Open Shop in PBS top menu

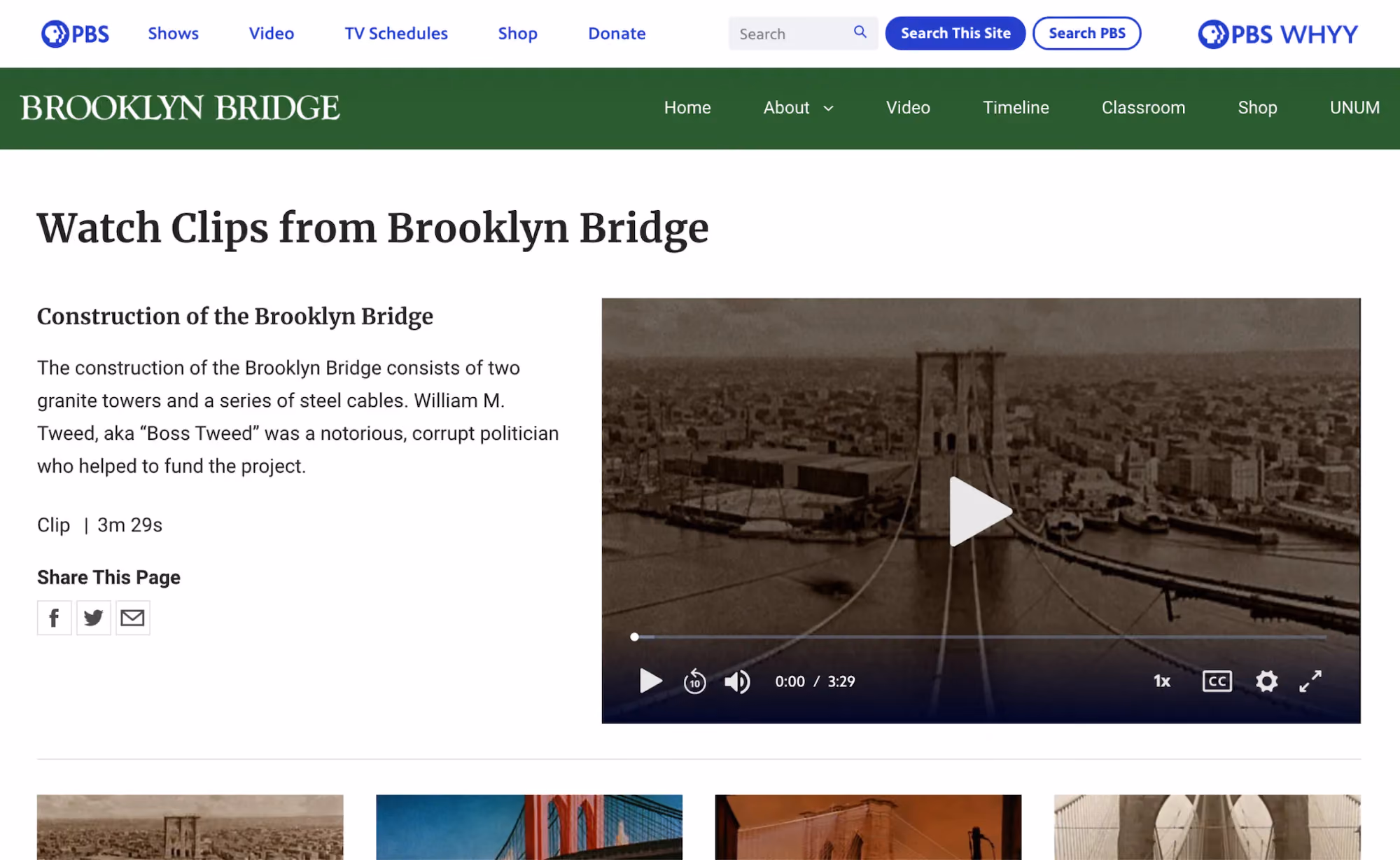pyautogui.click(x=518, y=34)
